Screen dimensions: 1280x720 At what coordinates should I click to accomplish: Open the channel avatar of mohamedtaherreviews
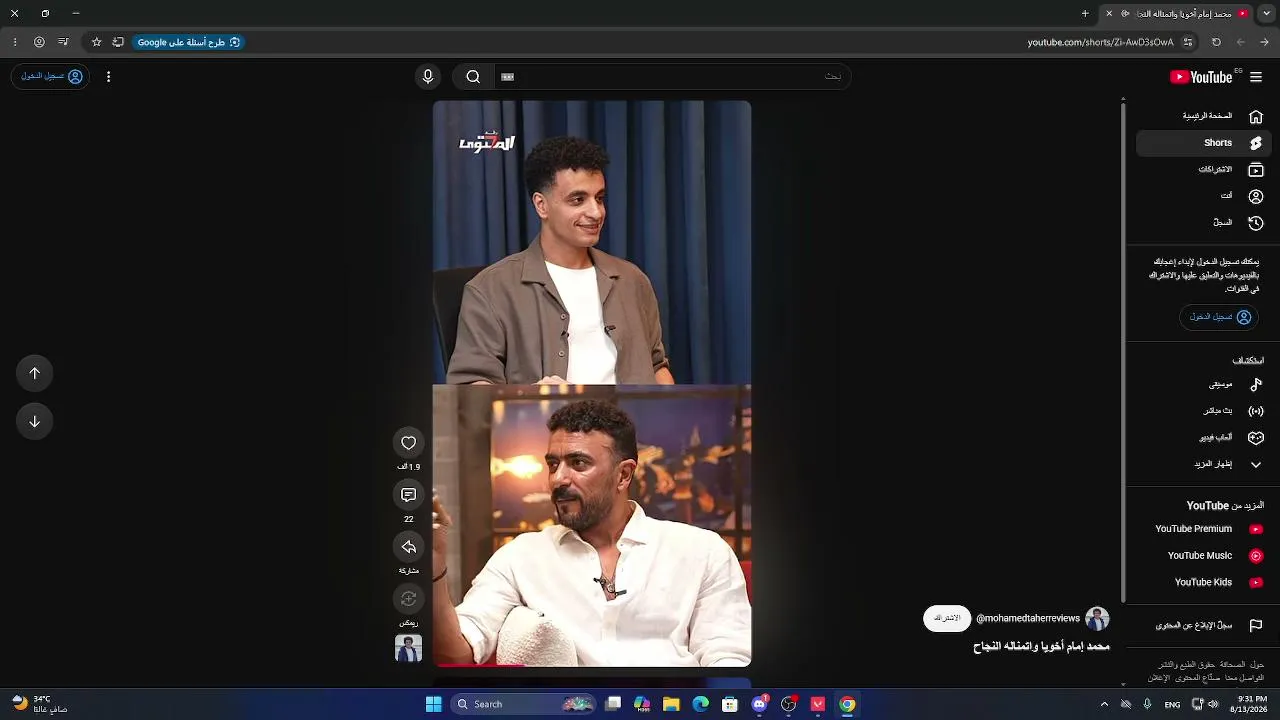pyautogui.click(x=1097, y=618)
